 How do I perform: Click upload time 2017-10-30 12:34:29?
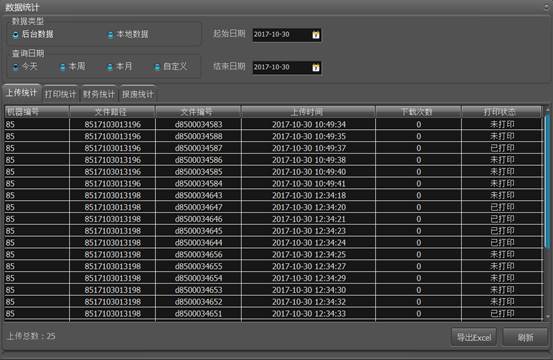pyautogui.click(x=309, y=278)
